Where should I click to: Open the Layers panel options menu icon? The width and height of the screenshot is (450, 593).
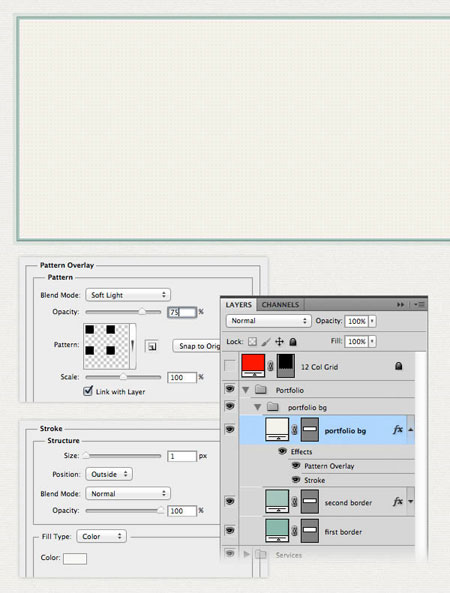pyautogui.click(x=419, y=304)
